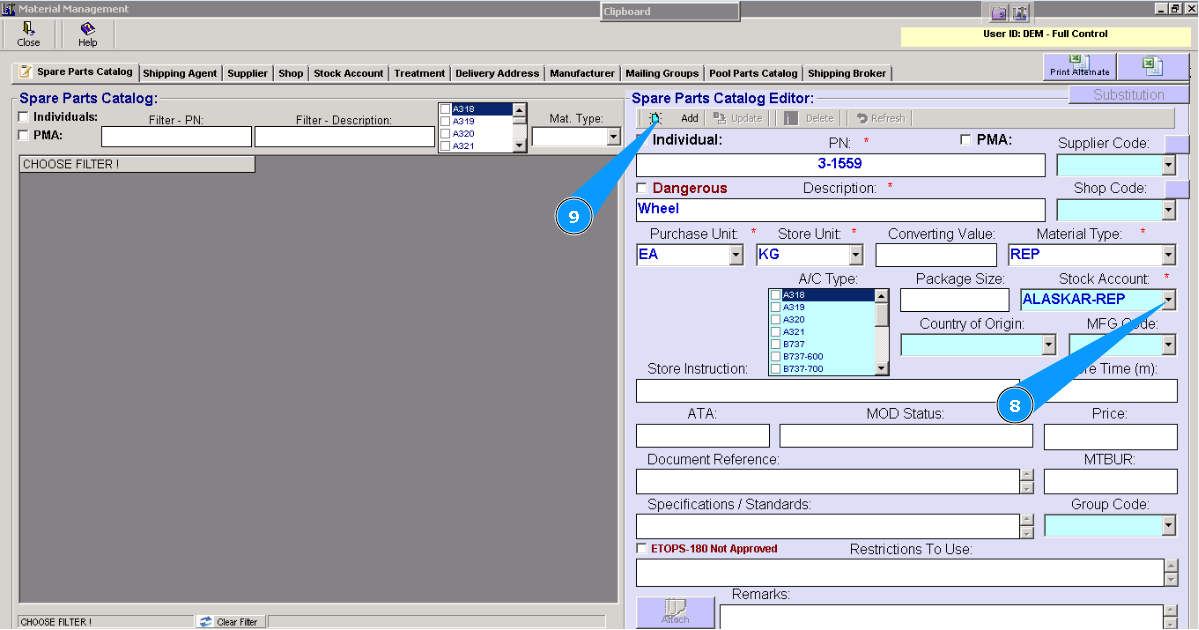Click the Excel export icon beside Print Alternate
The height and width of the screenshot is (630, 1199).
1152,66
